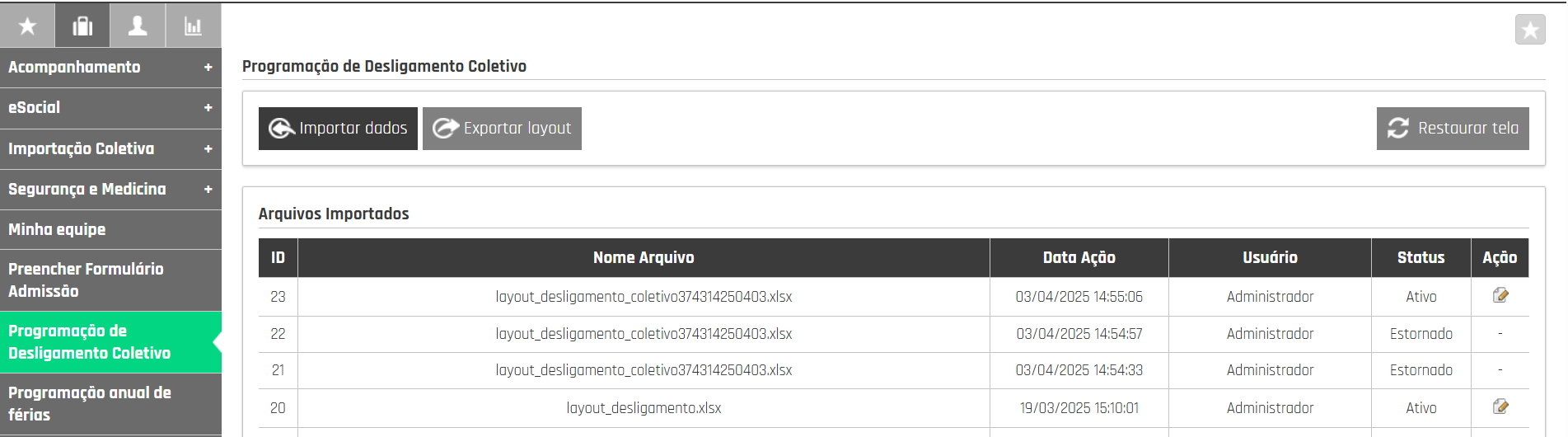
Task: Edit the layout_desligamento.xlsx entry ID 20
Action: (x=1500, y=406)
